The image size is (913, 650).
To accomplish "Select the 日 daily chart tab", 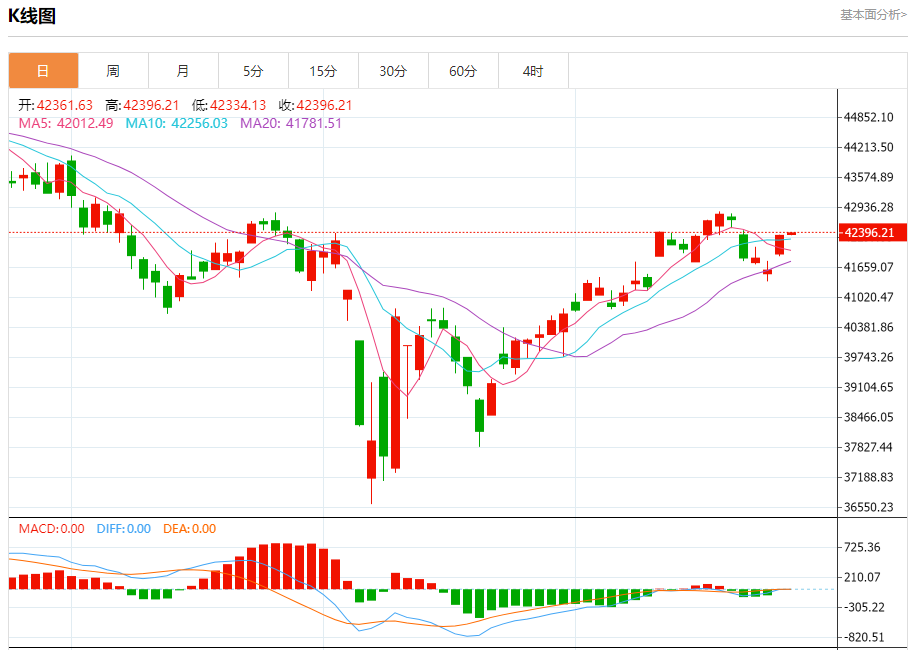I will pos(43,71).
